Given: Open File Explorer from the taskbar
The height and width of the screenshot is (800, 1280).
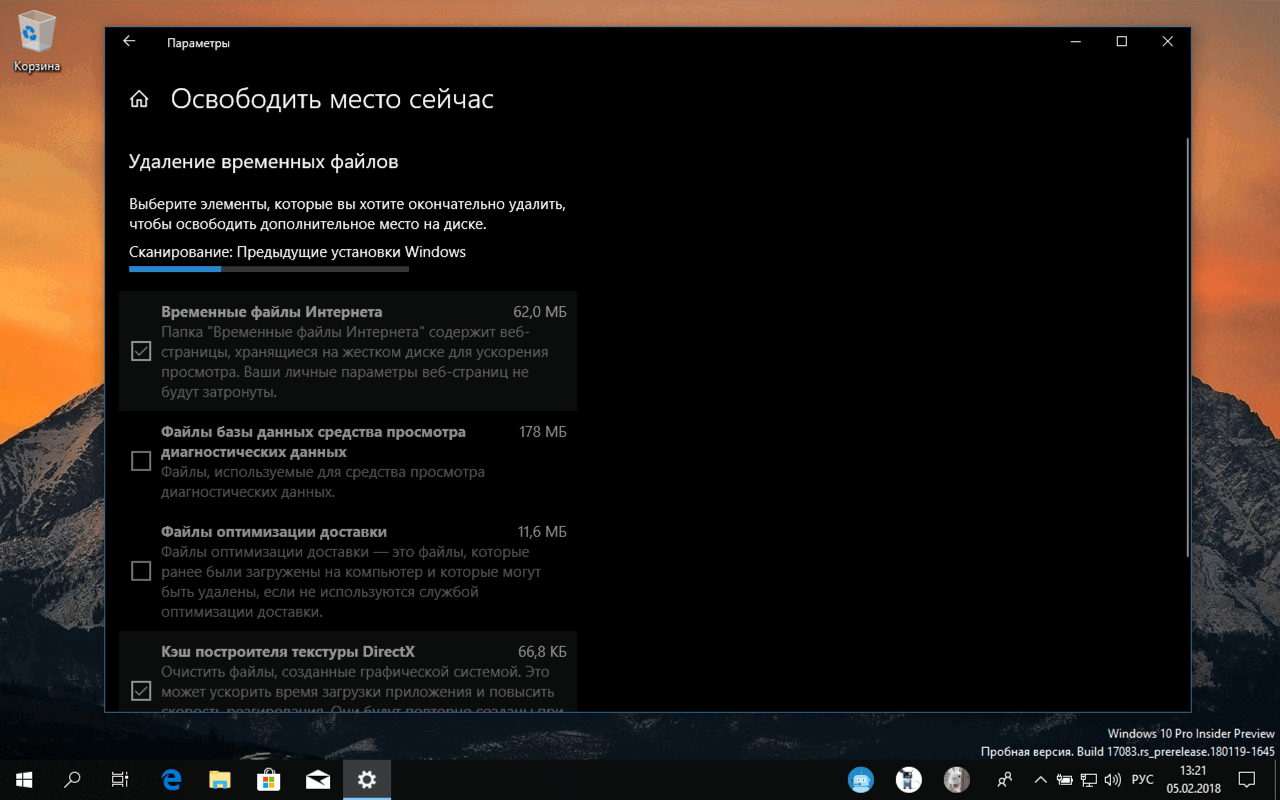Looking at the screenshot, I should click(x=220, y=779).
